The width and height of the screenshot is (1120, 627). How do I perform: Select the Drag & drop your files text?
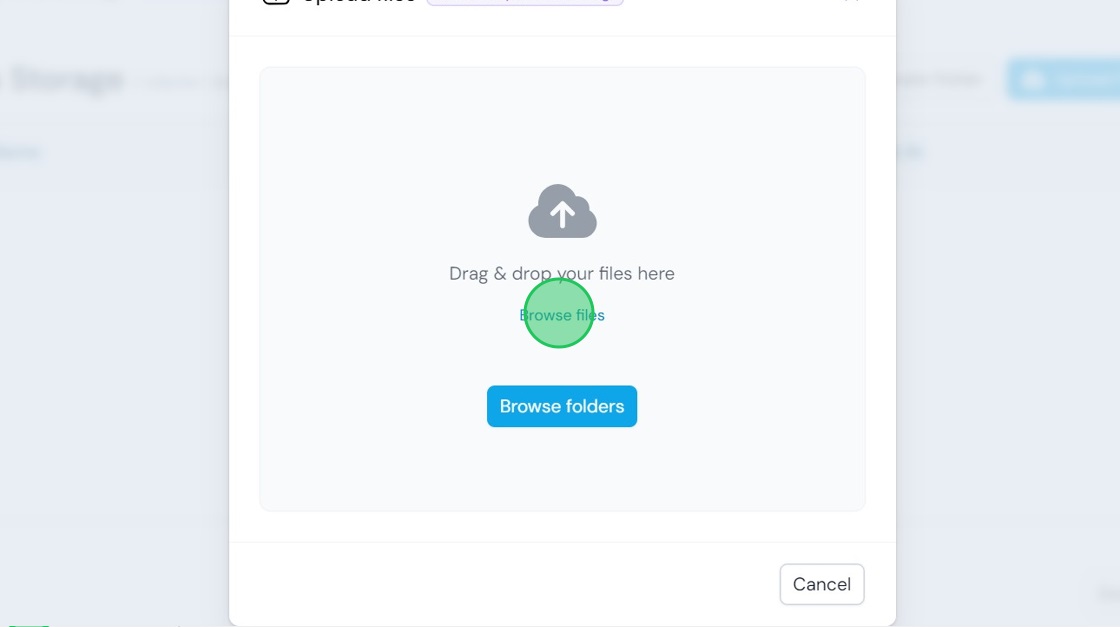pyautogui.click(x=561, y=274)
